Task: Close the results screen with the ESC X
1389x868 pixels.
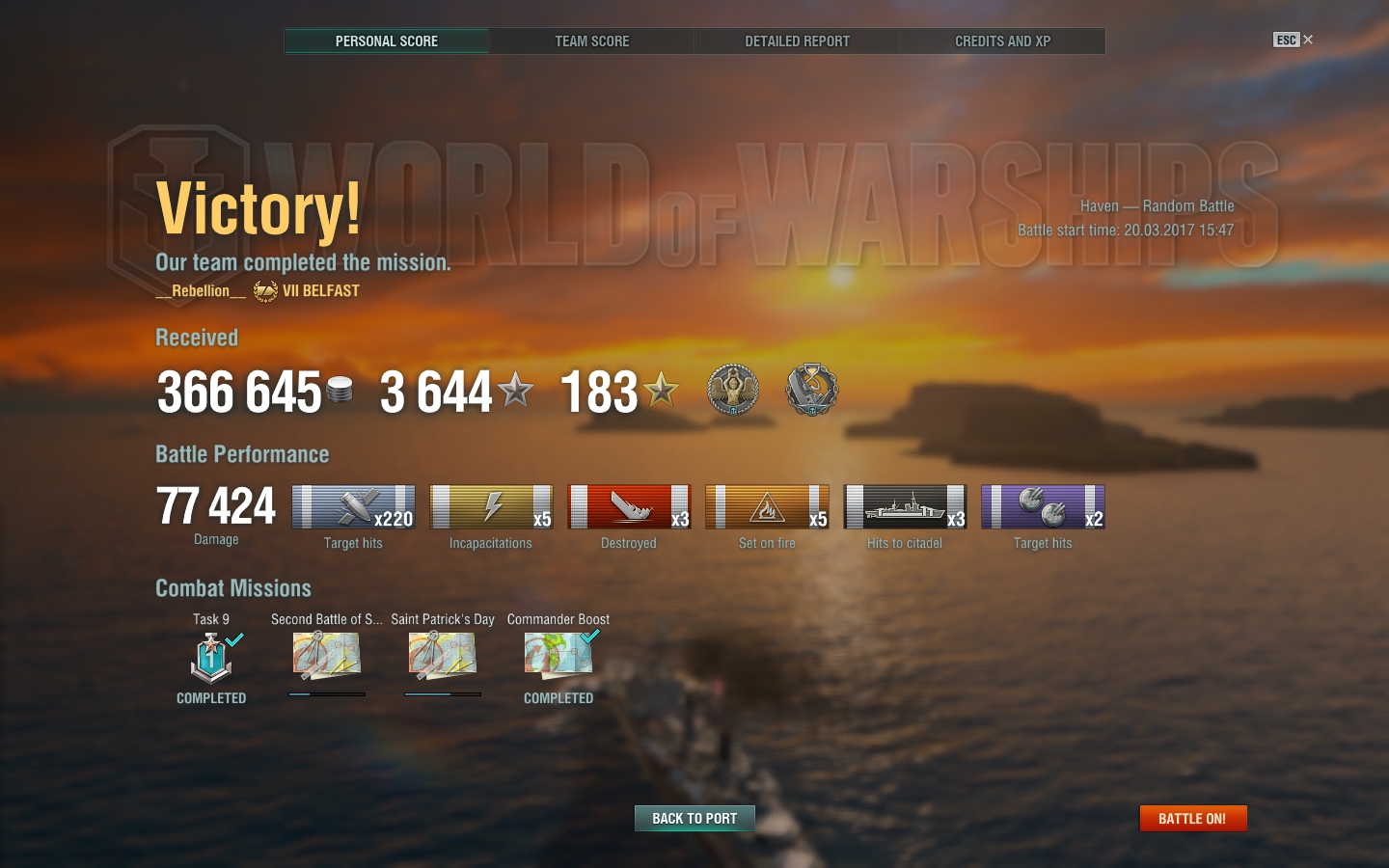Action: (1294, 40)
